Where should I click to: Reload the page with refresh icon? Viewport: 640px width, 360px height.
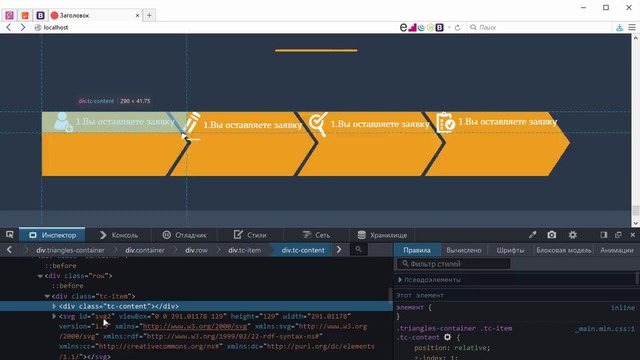click(458, 27)
